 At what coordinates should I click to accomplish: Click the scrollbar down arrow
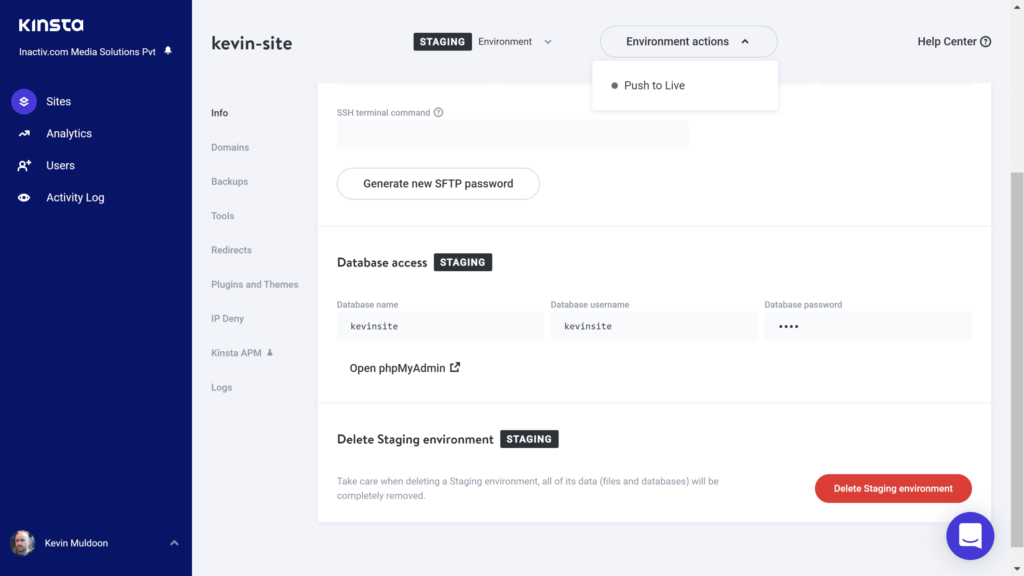[1017, 569]
